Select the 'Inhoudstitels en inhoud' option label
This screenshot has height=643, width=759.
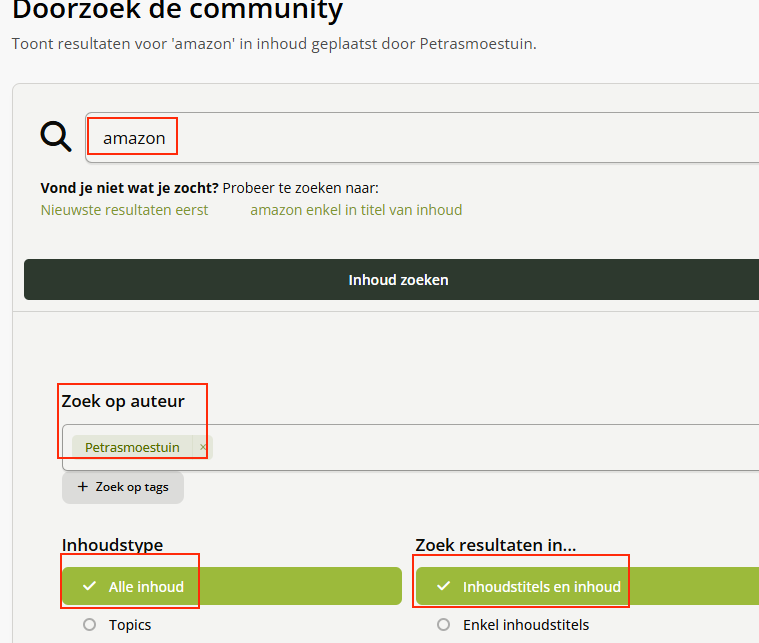[541, 587]
